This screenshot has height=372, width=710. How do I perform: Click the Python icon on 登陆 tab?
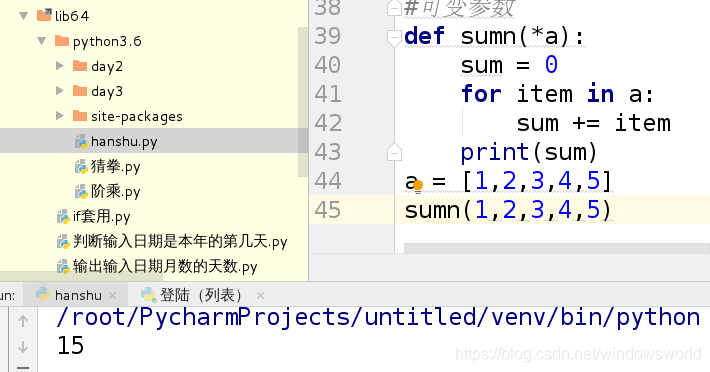[148, 295]
